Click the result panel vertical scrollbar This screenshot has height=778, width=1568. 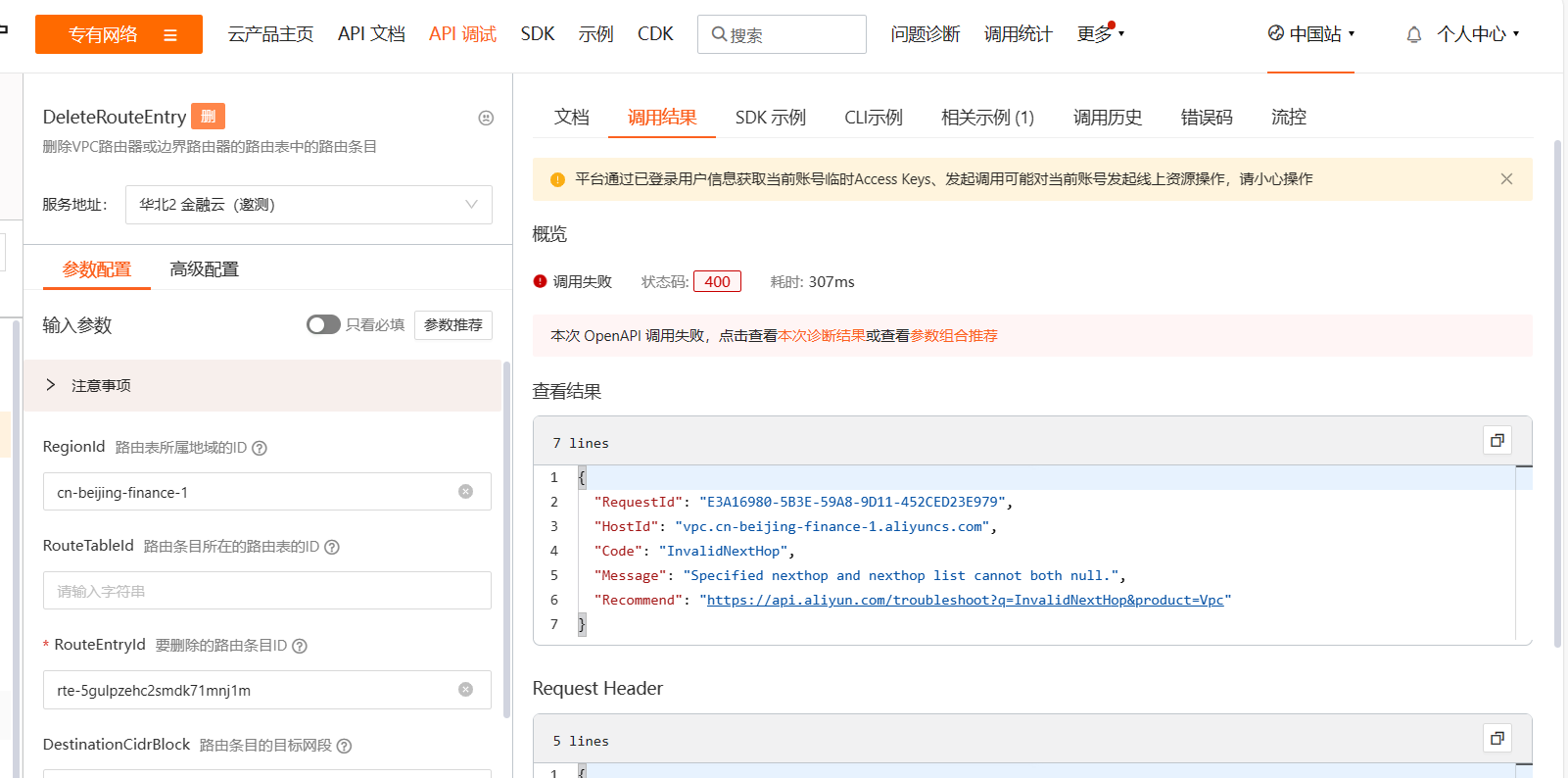[x=1557, y=392]
